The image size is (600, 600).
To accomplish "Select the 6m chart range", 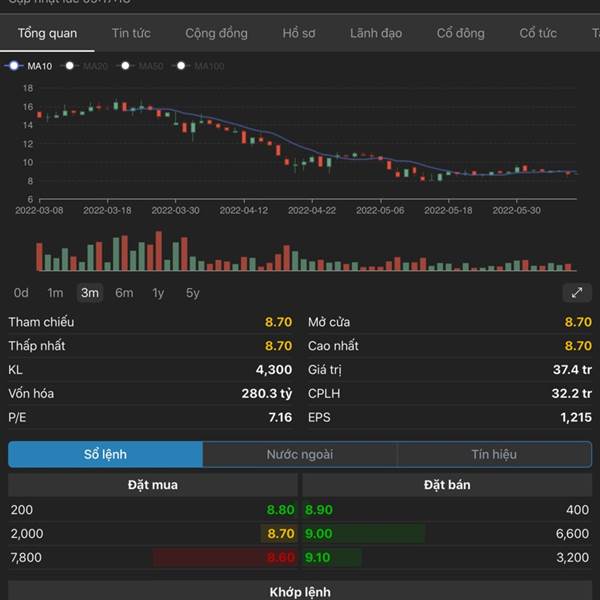I will pos(124,293).
